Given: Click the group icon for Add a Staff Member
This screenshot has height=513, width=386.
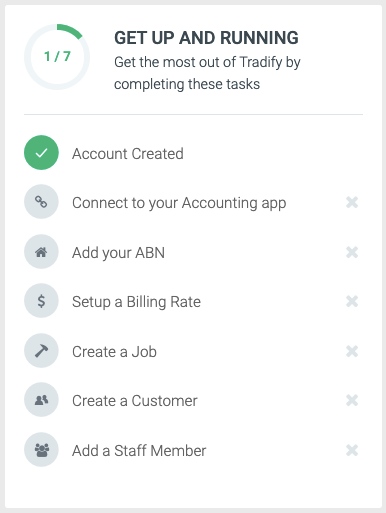Looking at the screenshot, I should click(x=41, y=450).
